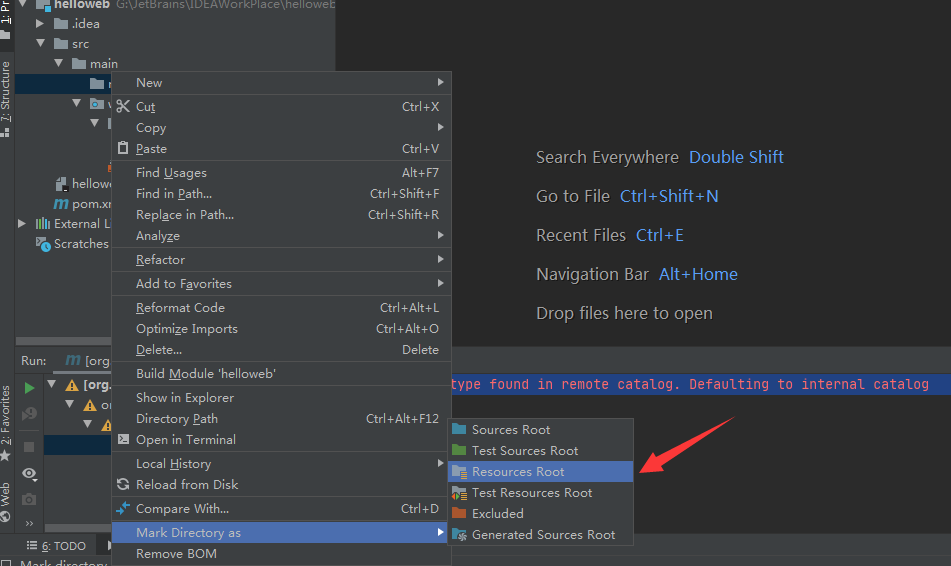Viewport: 951px width, 566px height.
Task: Click the helloweb project module icon
Action: (x=43, y=5)
